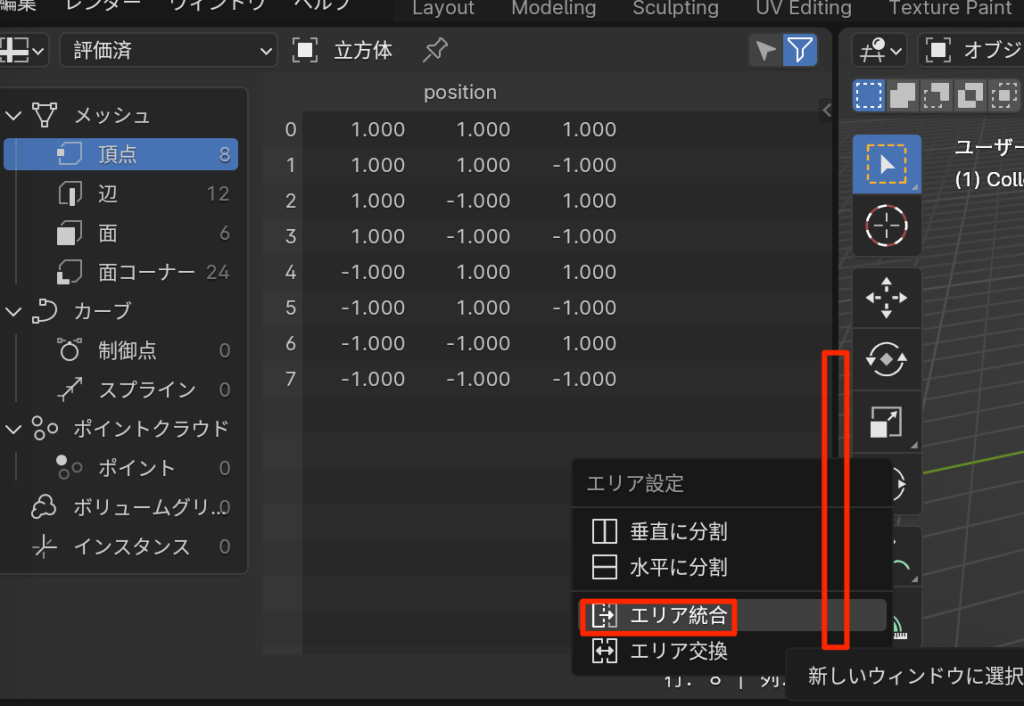Activate the Select Box tool
Viewport: 1024px width, 706px height.
coord(886,165)
